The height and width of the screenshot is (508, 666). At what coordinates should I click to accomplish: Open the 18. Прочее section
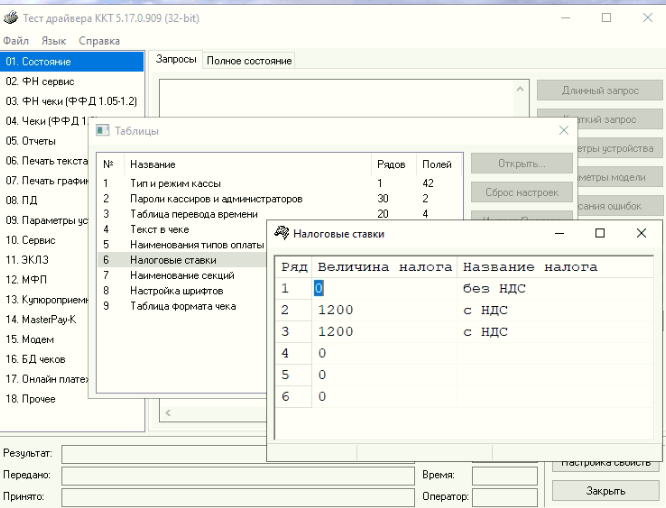(x=31, y=399)
